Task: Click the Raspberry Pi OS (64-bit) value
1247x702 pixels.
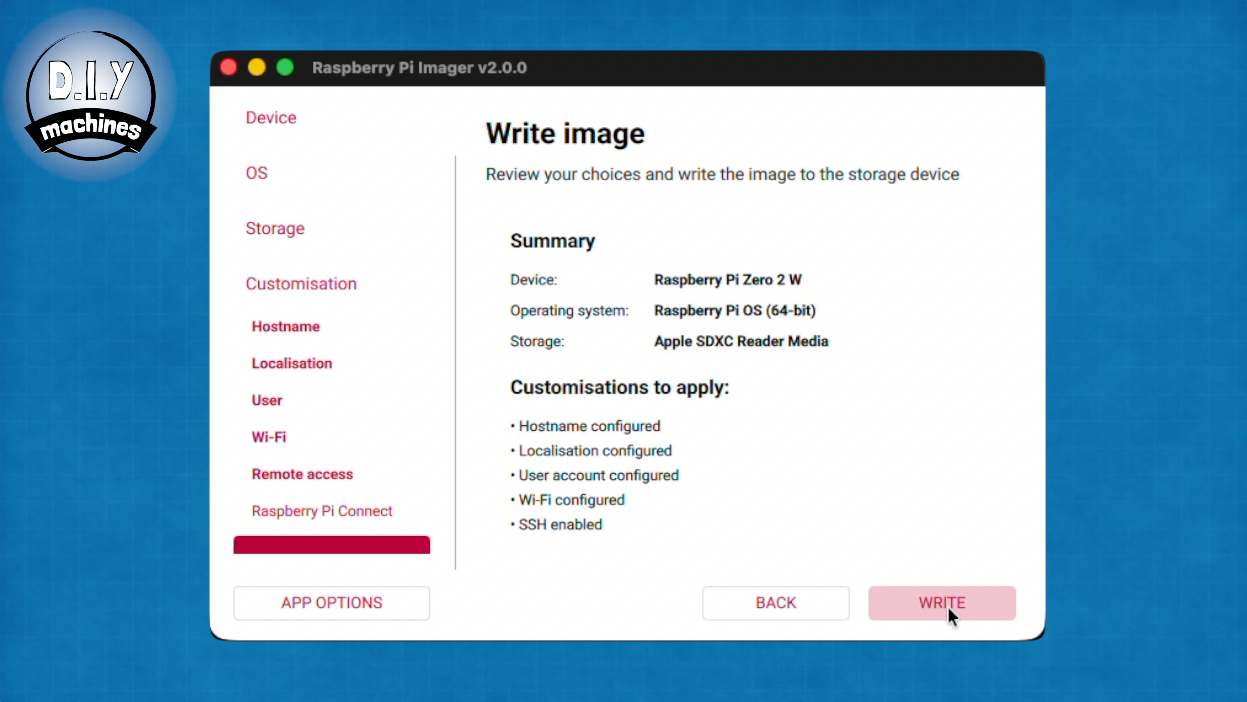Action: 735,311
